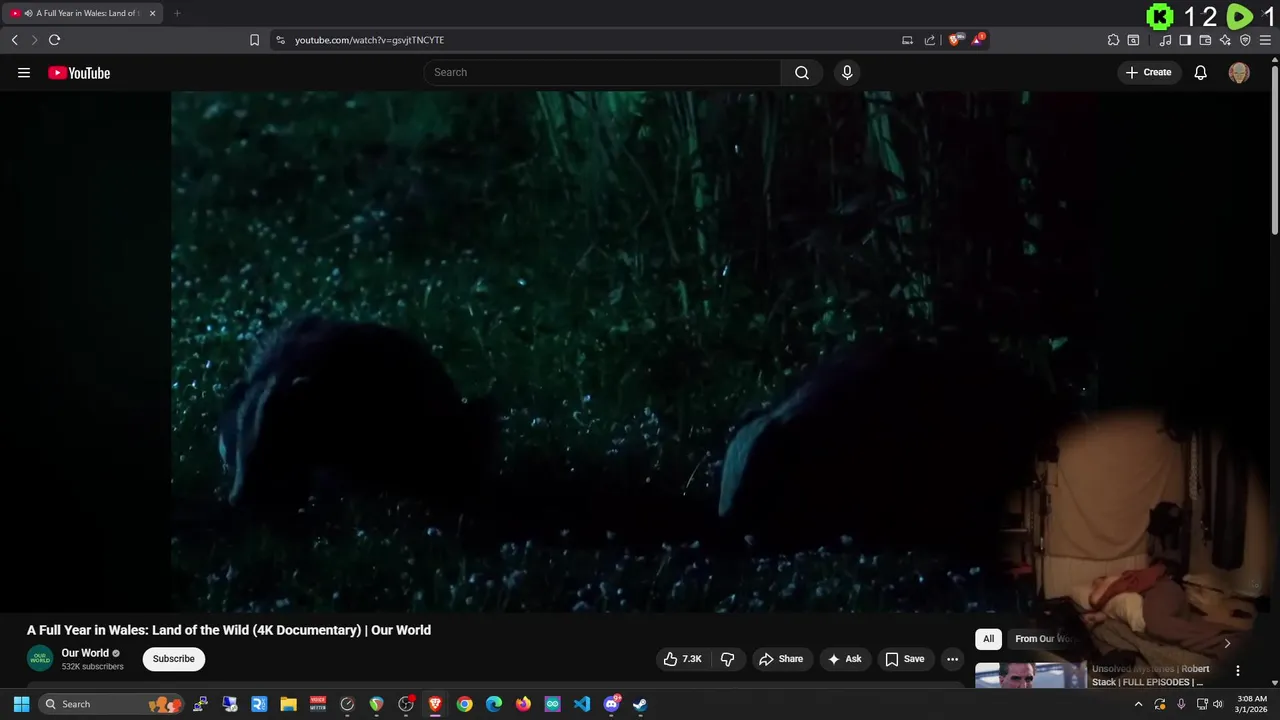Screen dimensions: 1280x720
Task: Open the Our World channel avatar
Action: point(40,659)
